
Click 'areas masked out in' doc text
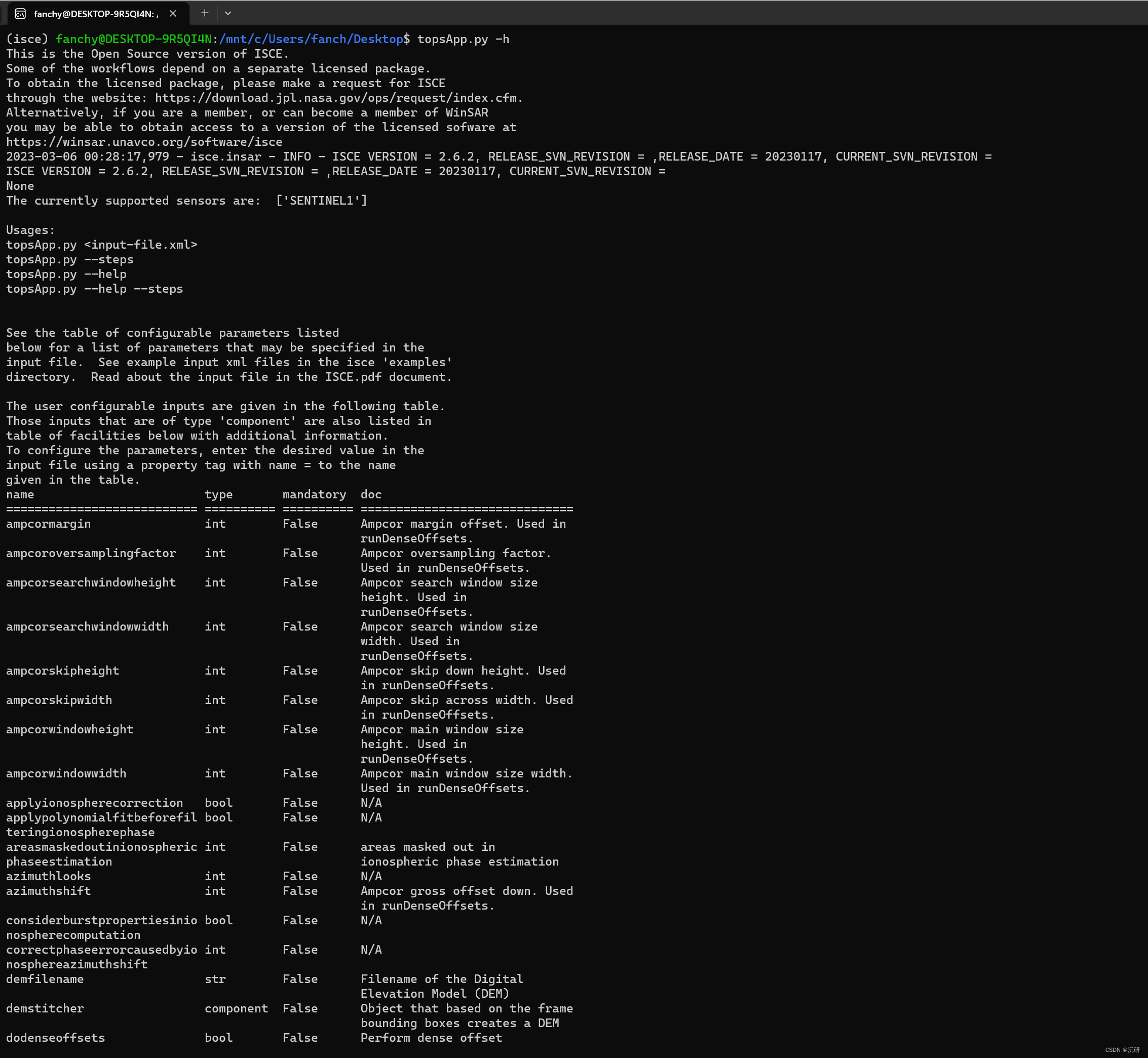tap(428, 847)
